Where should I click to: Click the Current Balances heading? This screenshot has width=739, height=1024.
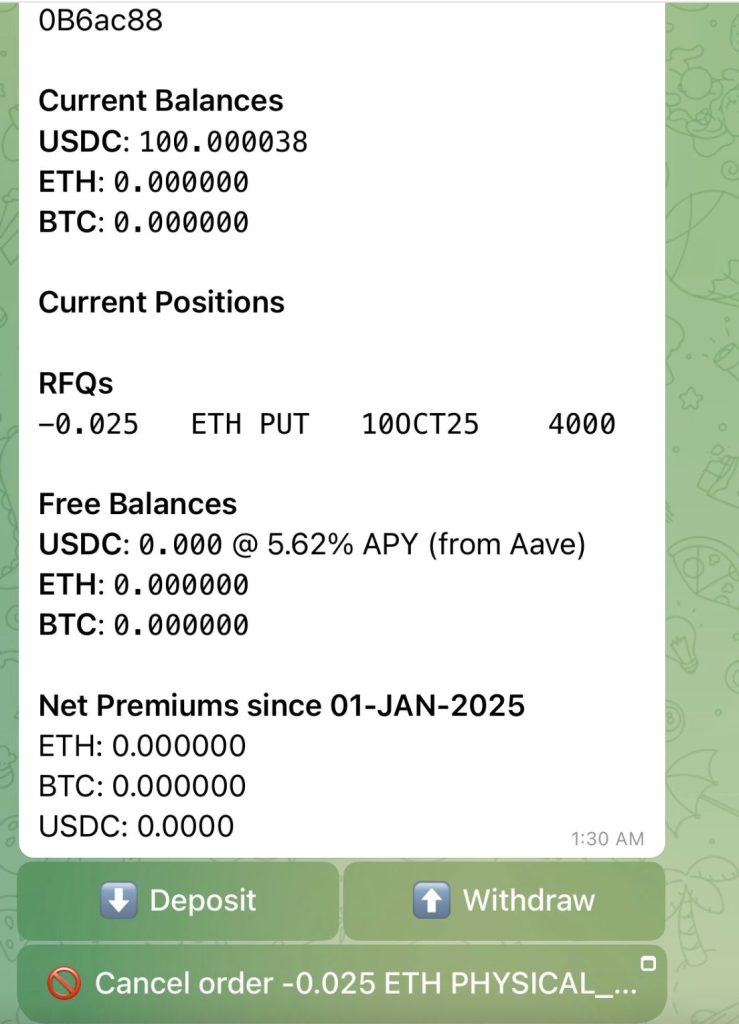point(160,101)
